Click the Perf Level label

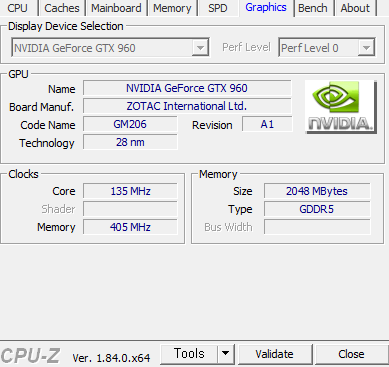246,47
